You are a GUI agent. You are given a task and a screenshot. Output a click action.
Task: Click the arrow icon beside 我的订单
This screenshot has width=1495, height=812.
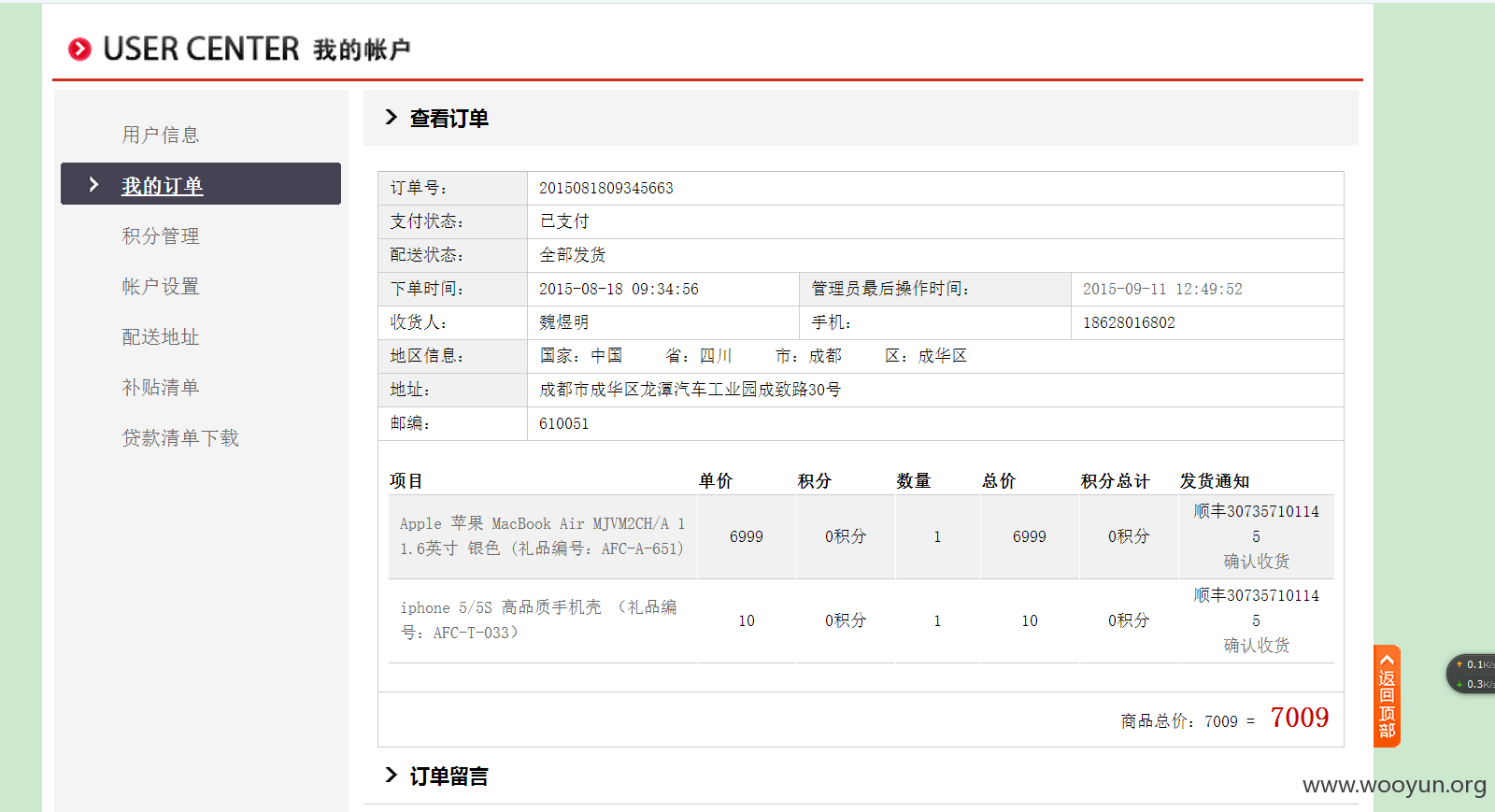[x=93, y=184]
